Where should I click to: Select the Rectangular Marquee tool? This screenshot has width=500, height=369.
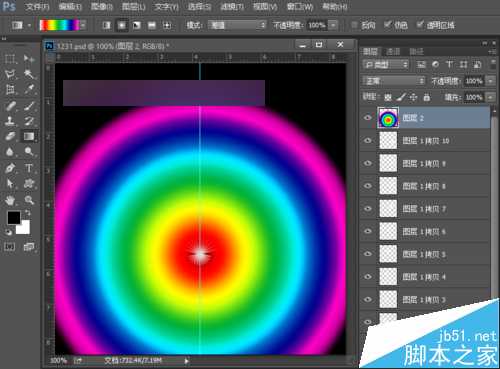pos(10,59)
